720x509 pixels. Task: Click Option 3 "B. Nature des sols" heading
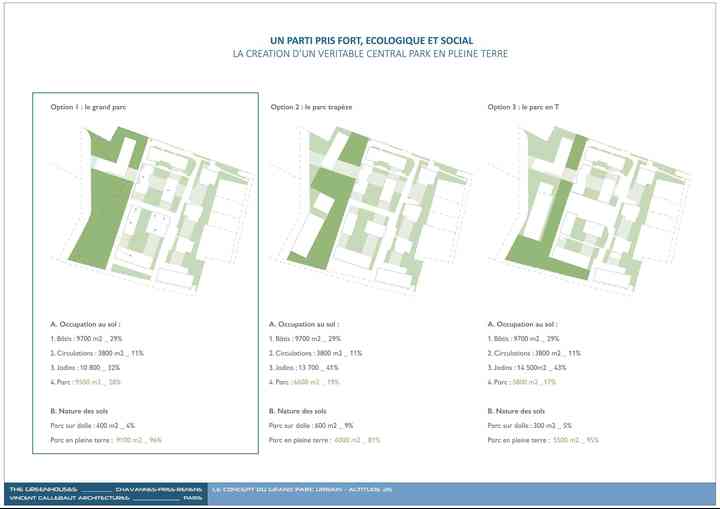[x=516, y=411]
